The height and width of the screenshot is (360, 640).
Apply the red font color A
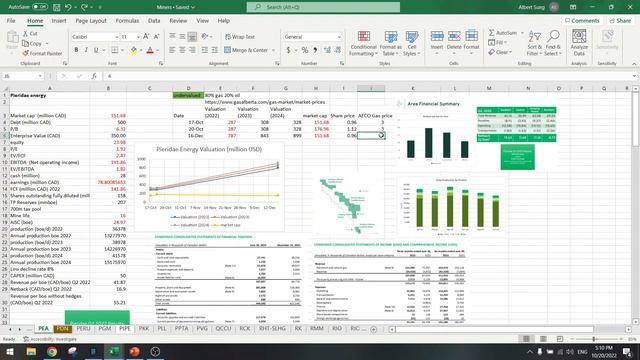coord(150,50)
